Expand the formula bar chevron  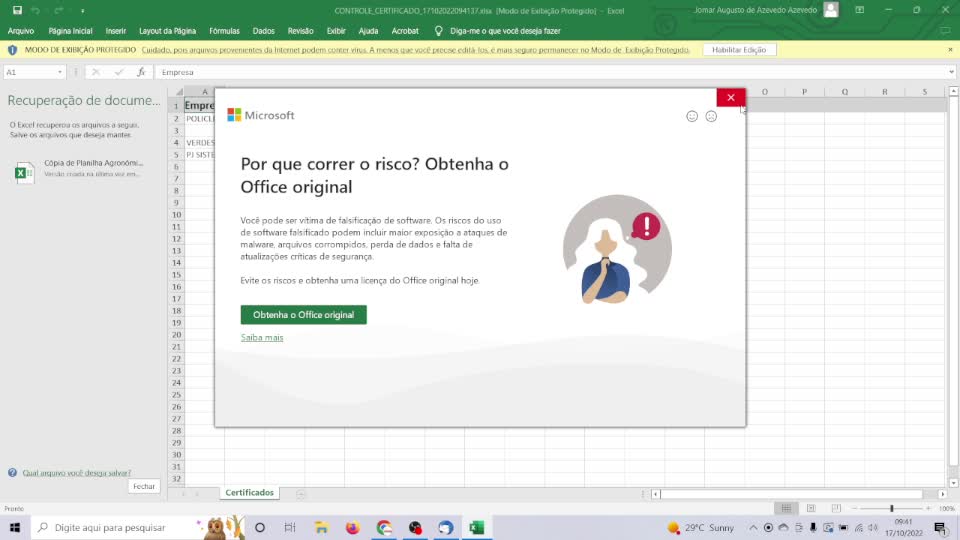point(951,72)
